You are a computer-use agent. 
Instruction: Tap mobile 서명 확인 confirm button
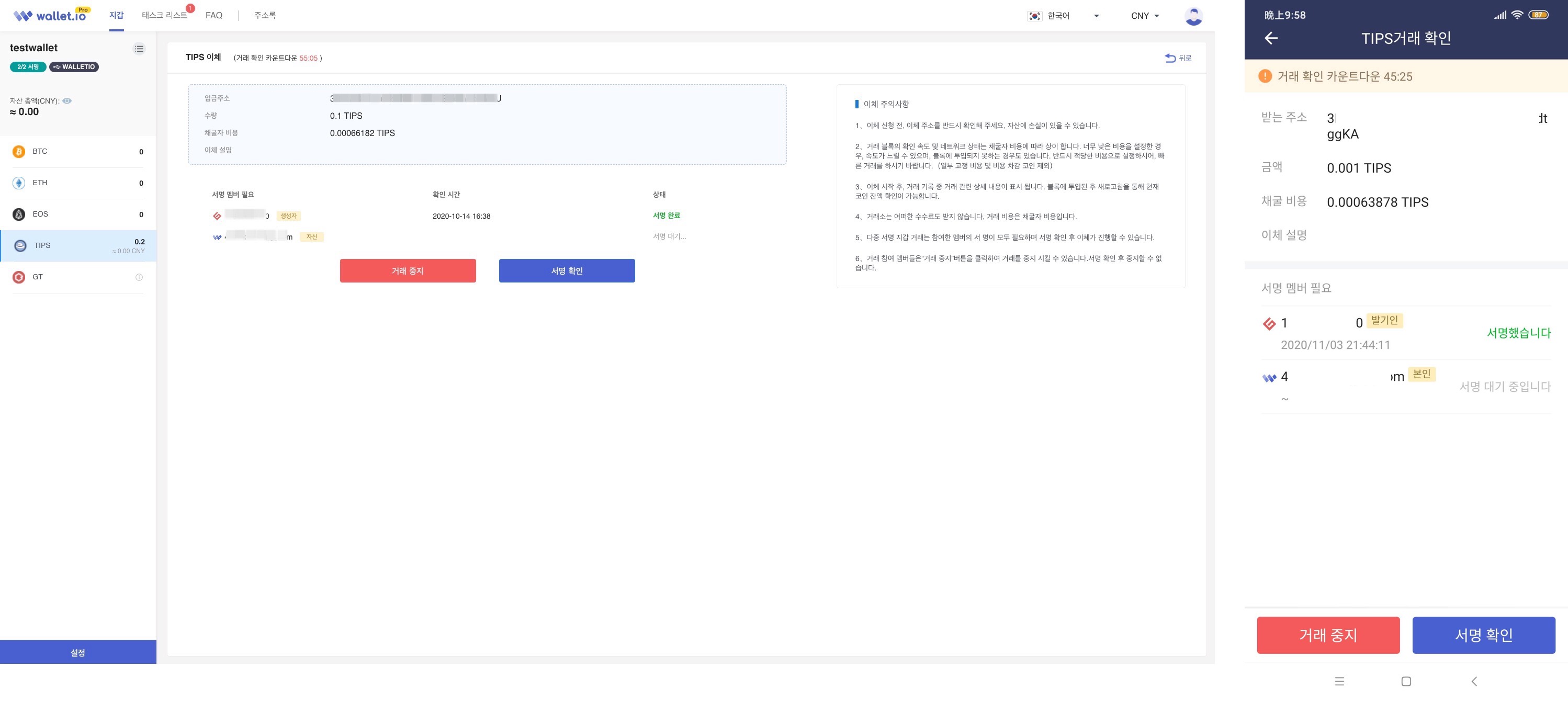click(1483, 635)
